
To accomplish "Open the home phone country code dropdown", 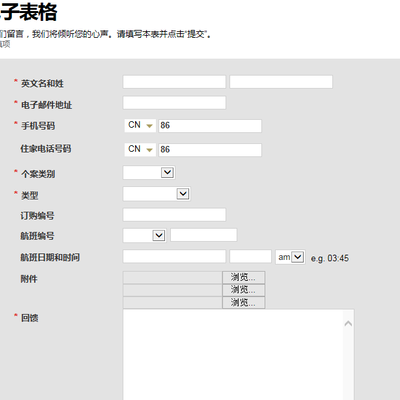I will [x=140, y=149].
